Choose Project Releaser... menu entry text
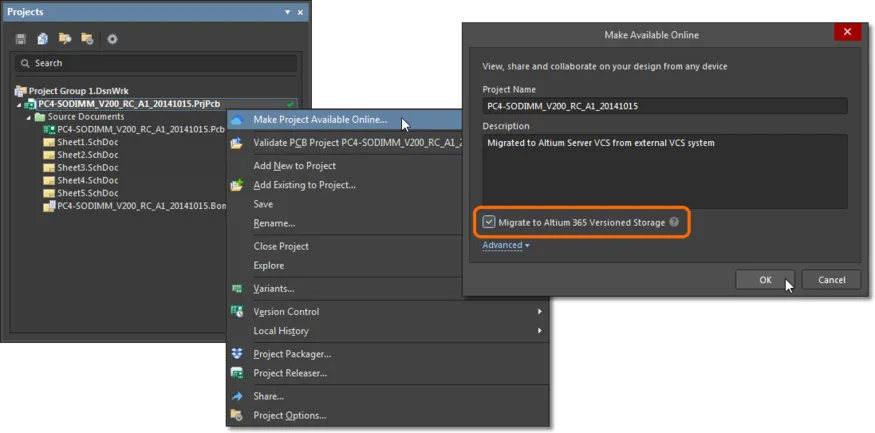The image size is (875, 433). click(290, 373)
